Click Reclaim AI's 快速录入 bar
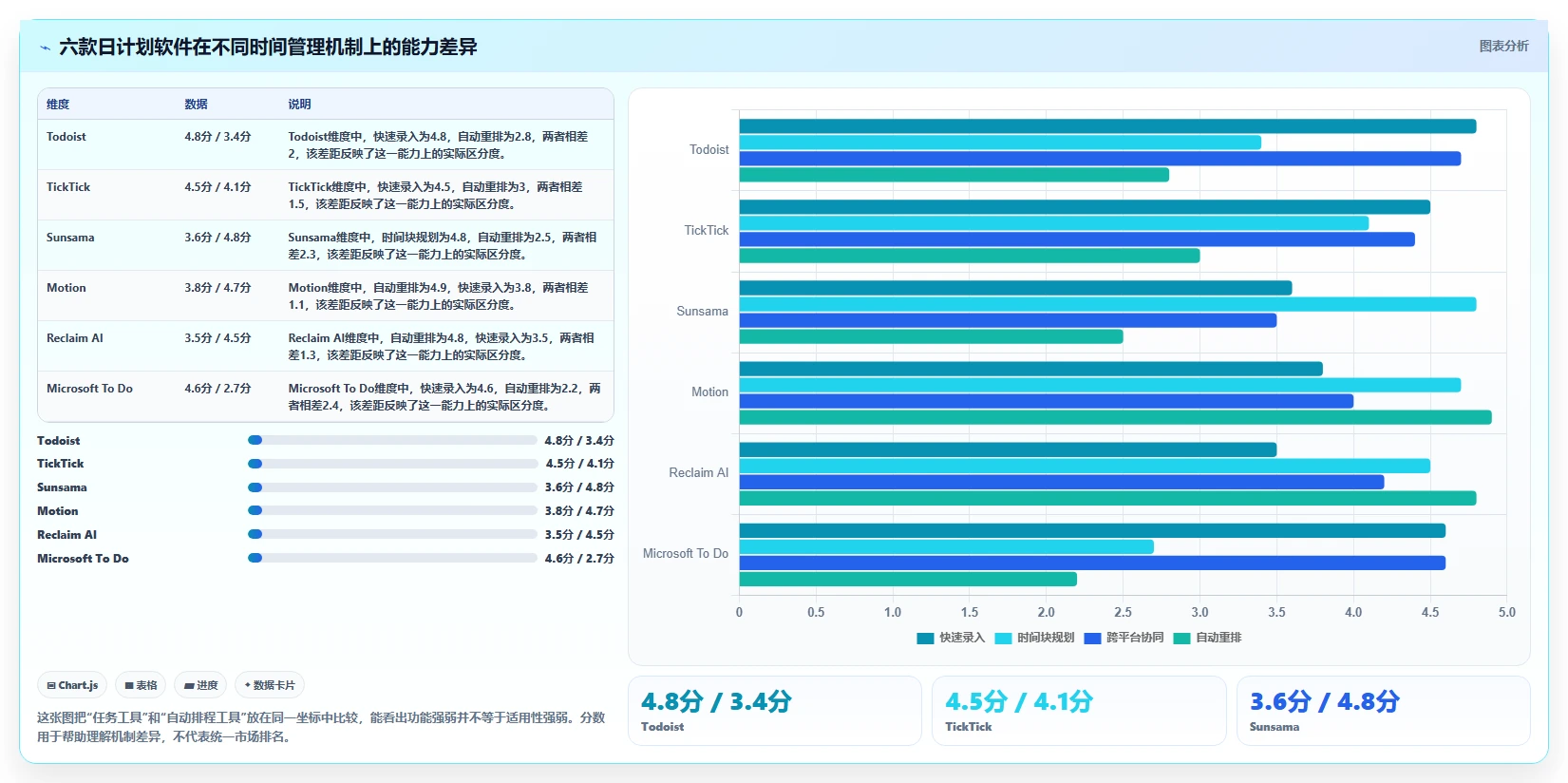Image resolution: width=1568 pixels, height=783 pixels. click(1008, 449)
